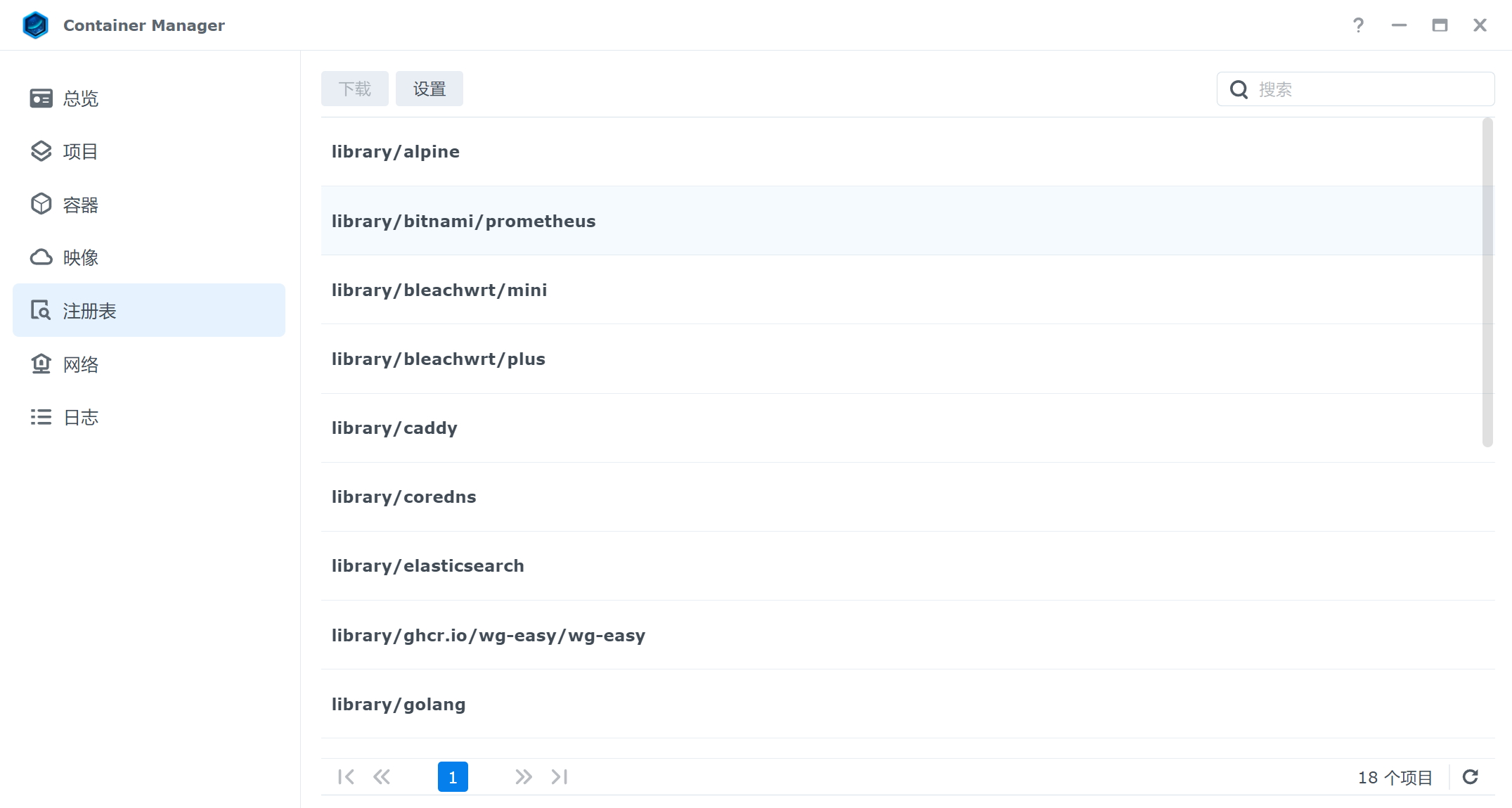Open the 日志 log section
1512x808 pixels.
click(79, 418)
